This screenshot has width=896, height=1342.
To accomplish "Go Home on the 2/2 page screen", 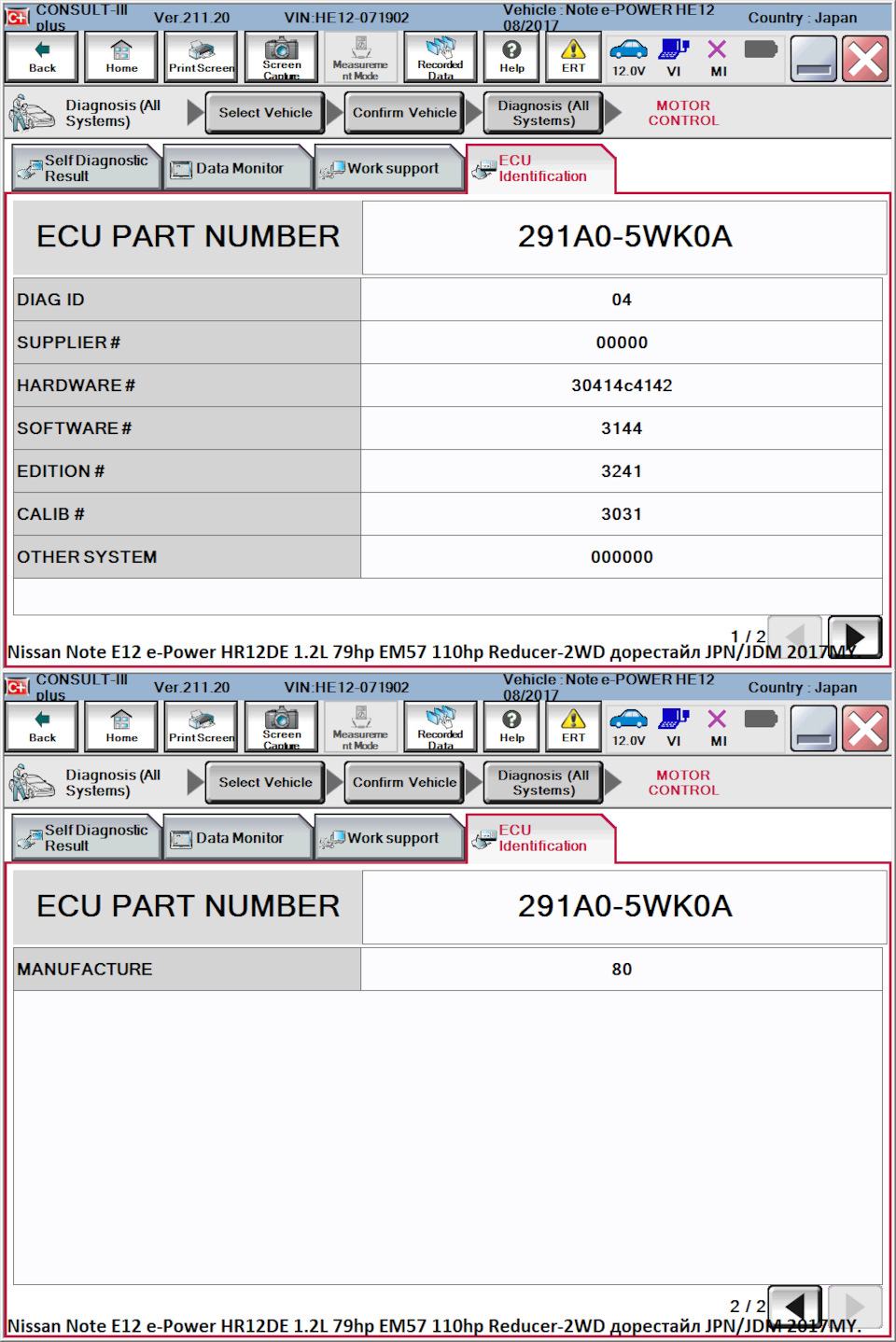I will [x=121, y=727].
